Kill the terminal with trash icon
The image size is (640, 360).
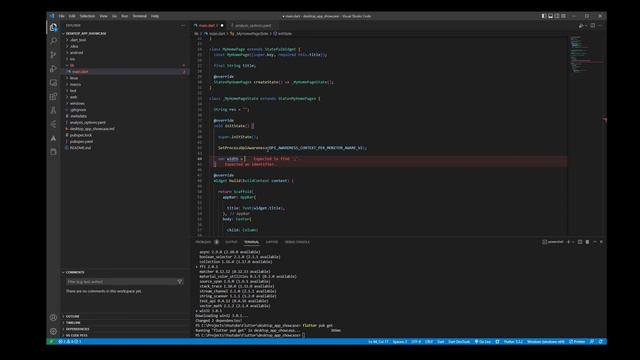(587, 242)
